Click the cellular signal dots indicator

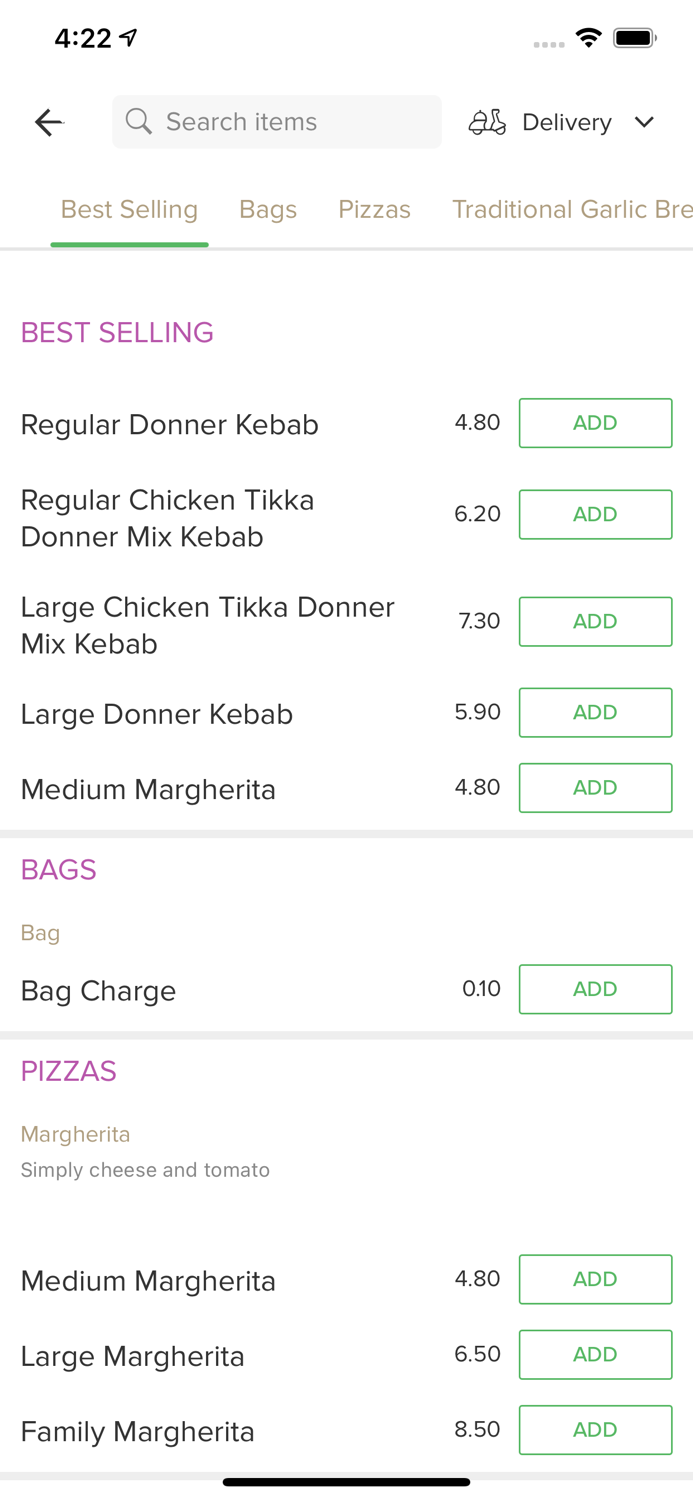549,44
